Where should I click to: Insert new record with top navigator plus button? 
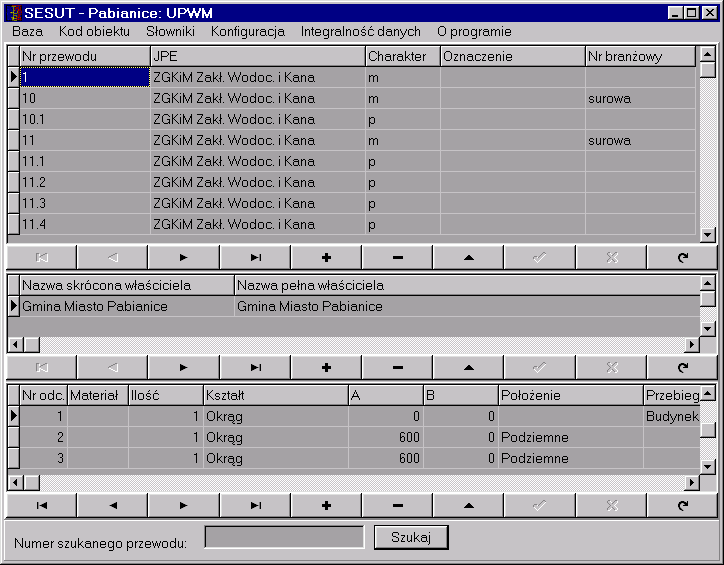tap(326, 257)
